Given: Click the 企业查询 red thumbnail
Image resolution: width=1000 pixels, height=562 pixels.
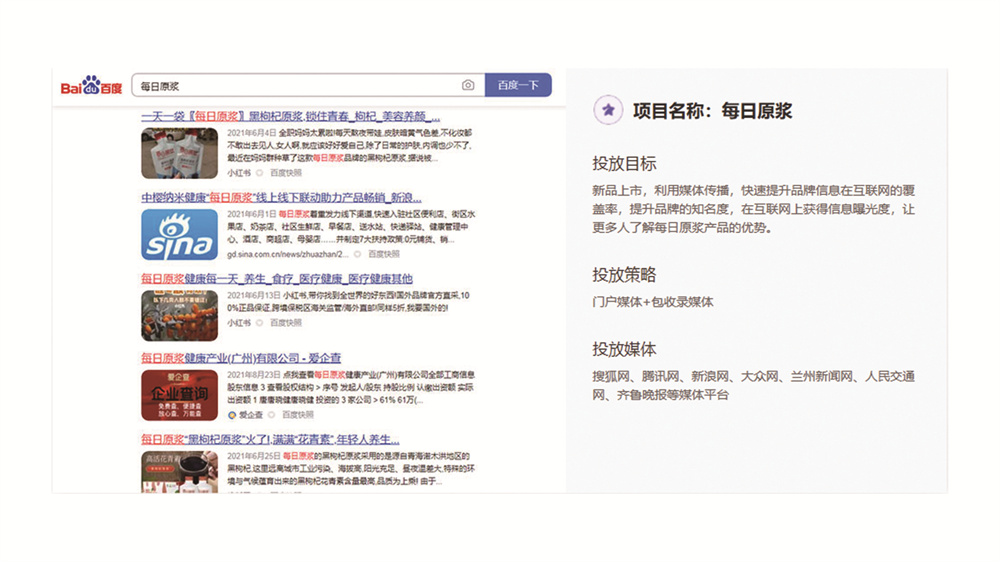Looking at the screenshot, I should 179,394.
